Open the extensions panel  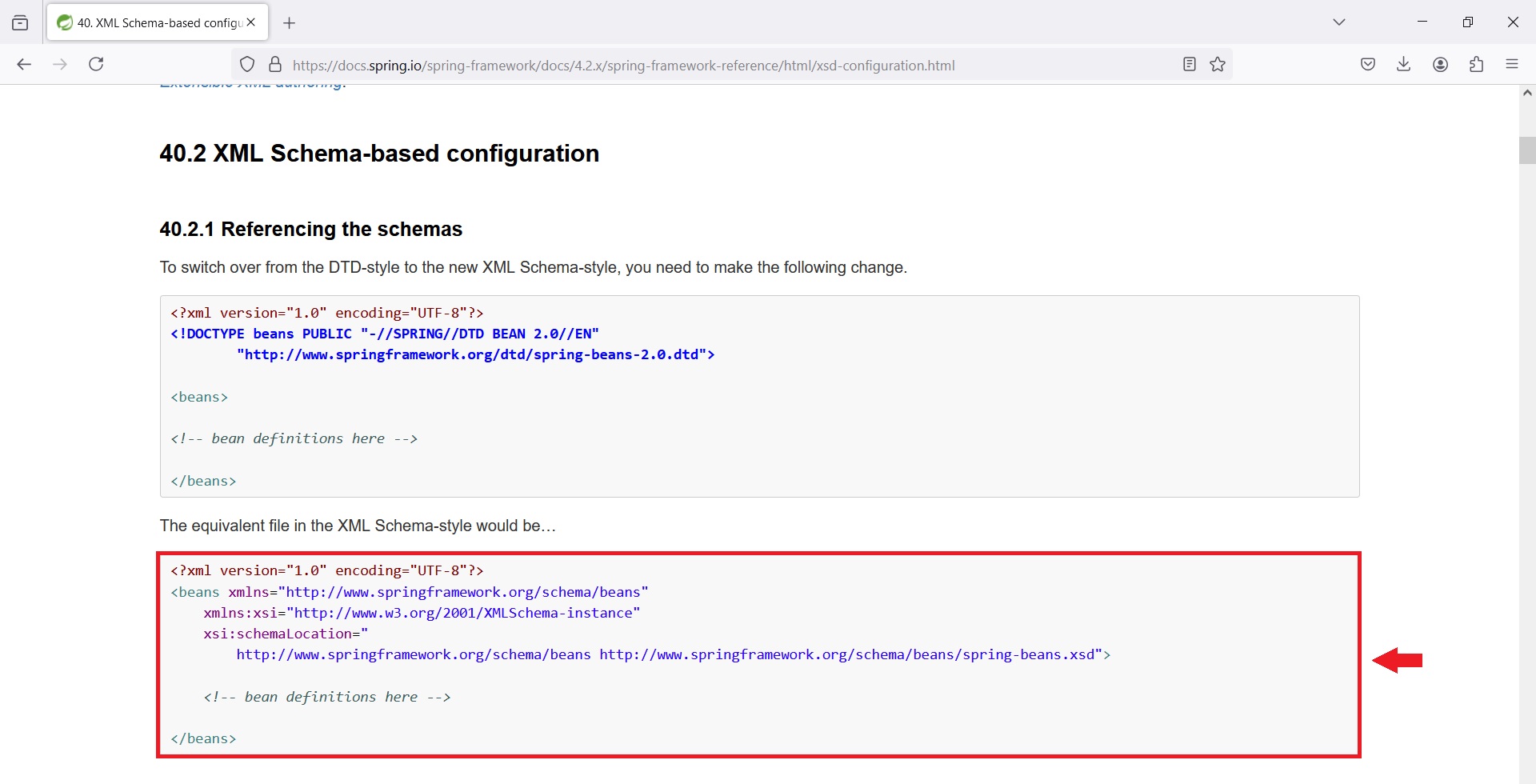click(x=1477, y=65)
